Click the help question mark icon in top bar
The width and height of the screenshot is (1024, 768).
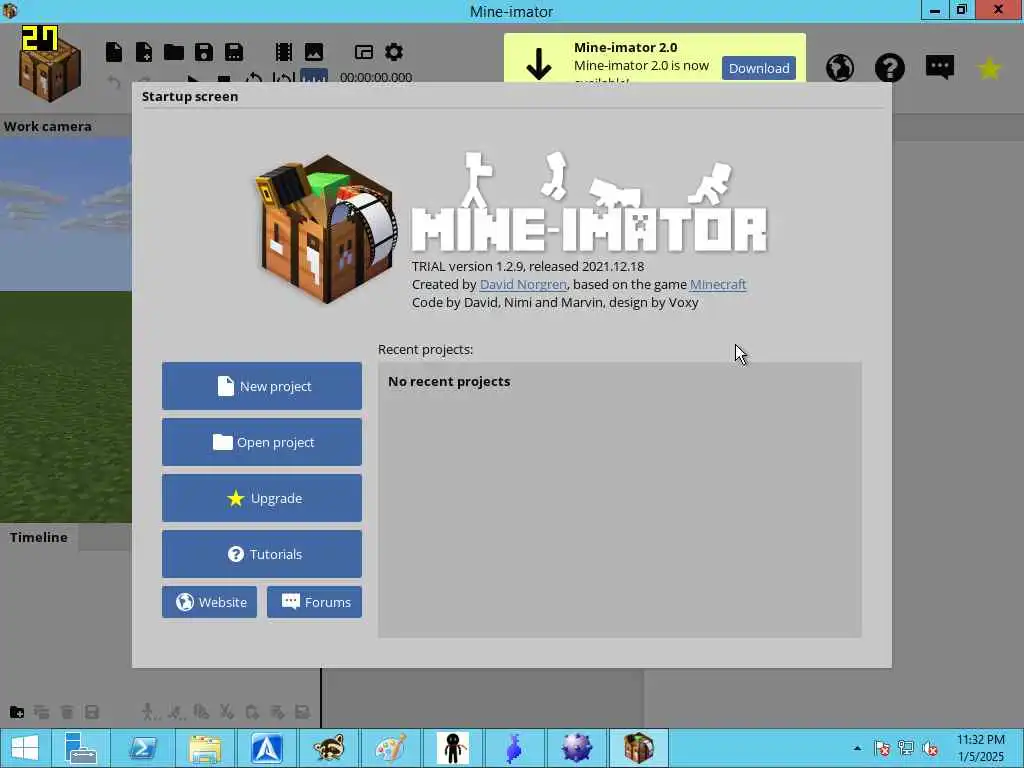pyautogui.click(x=889, y=68)
